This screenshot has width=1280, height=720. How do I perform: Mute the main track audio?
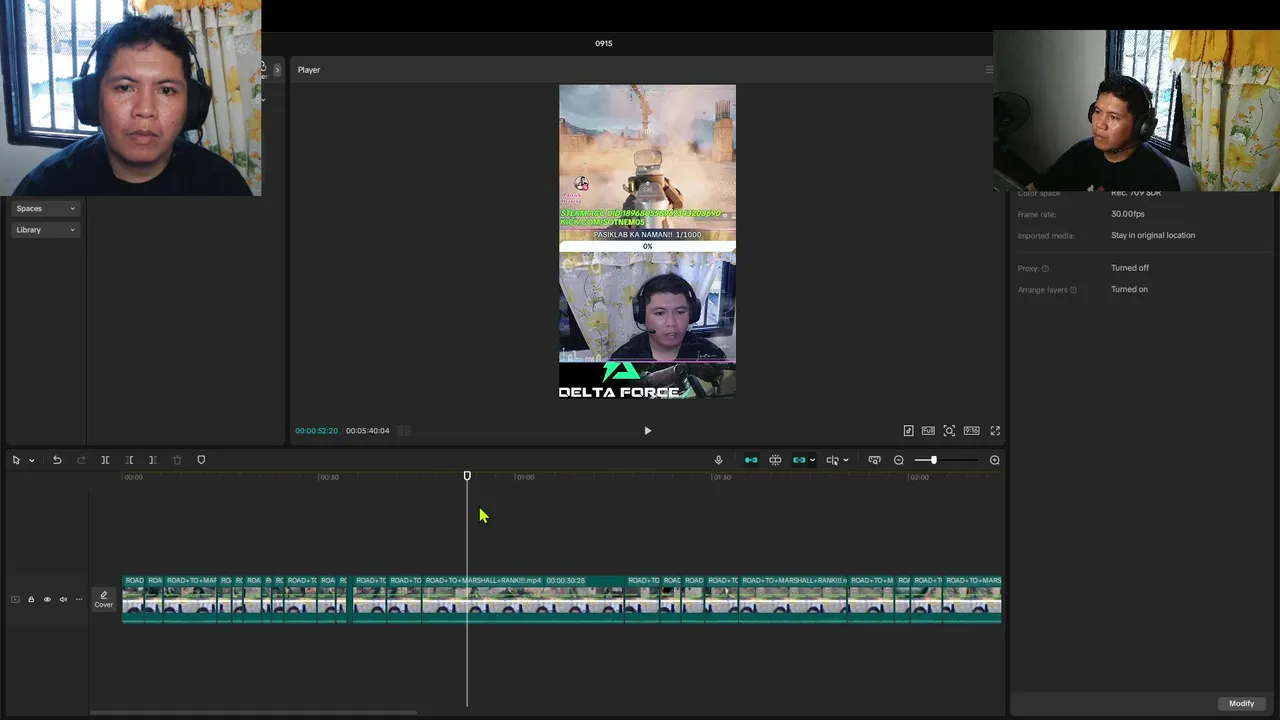click(63, 600)
